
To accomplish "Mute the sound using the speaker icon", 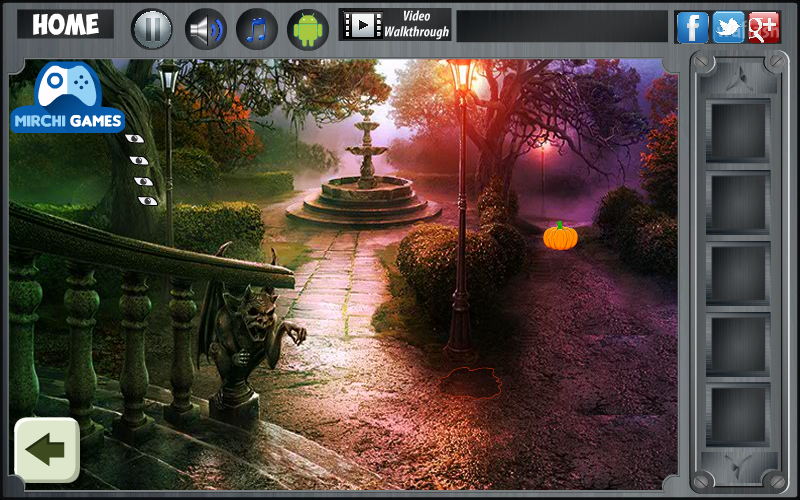I will (x=206, y=29).
